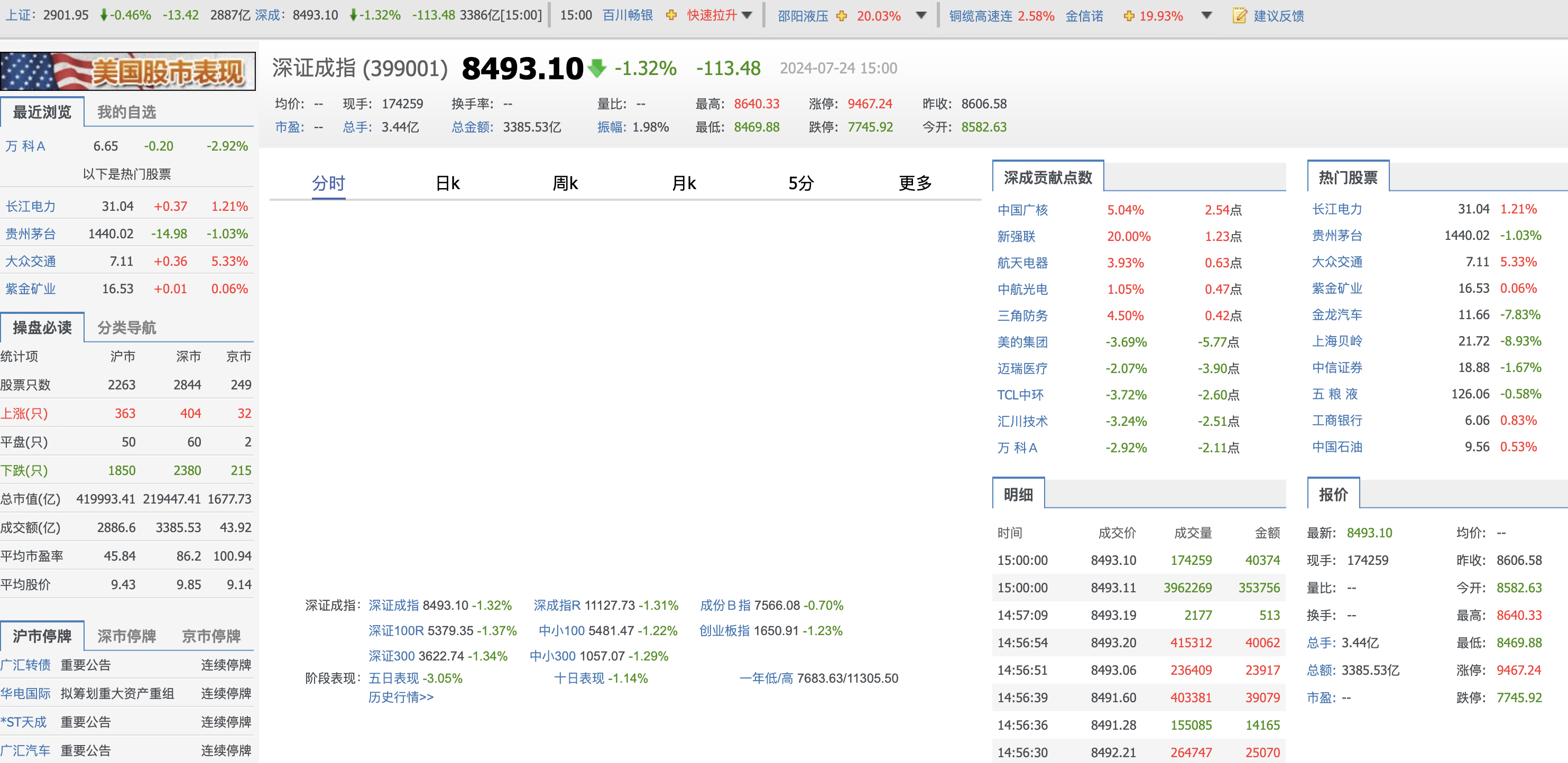Click the plus icon beside 百川畅银

[671, 16]
